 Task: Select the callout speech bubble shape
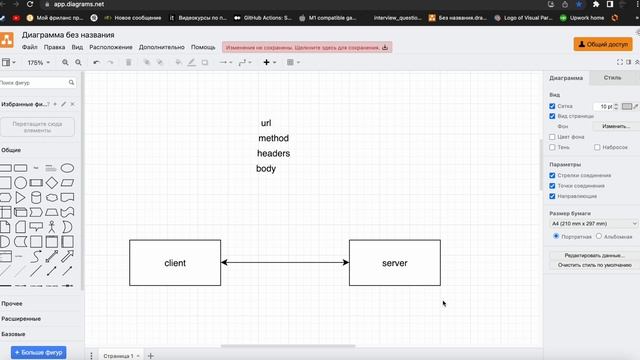(36, 227)
